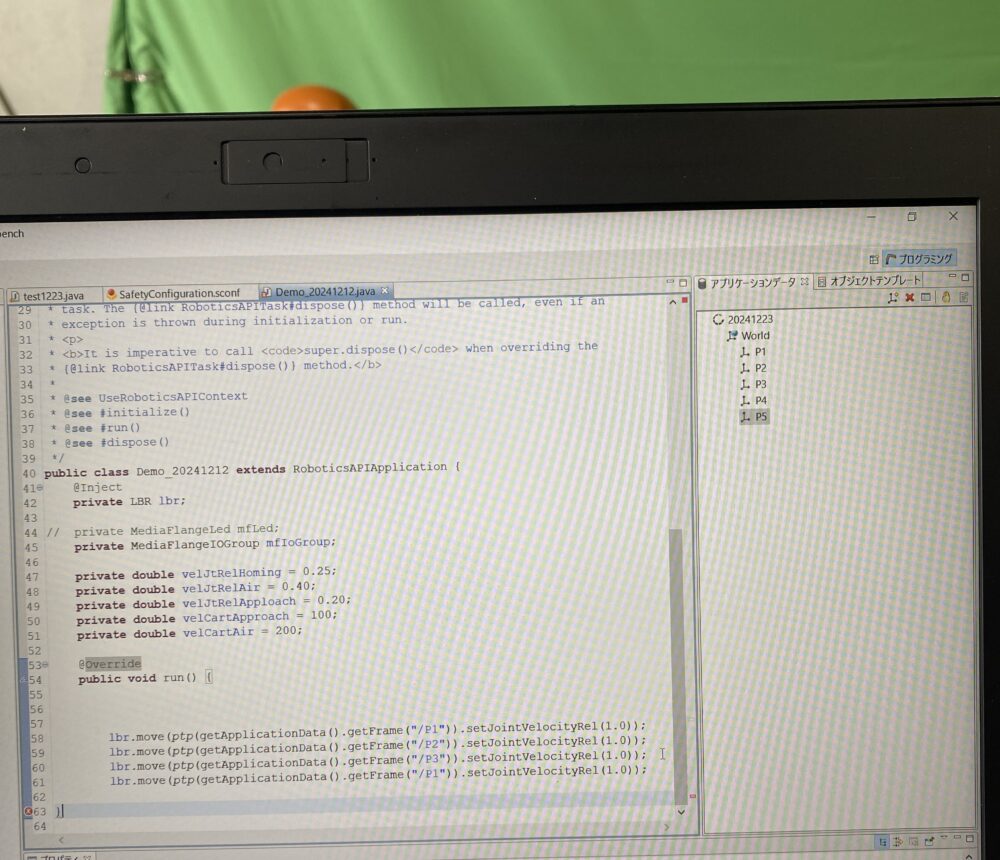Collapse the folding marker on line 41
The width and height of the screenshot is (1000, 860).
coord(40,488)
